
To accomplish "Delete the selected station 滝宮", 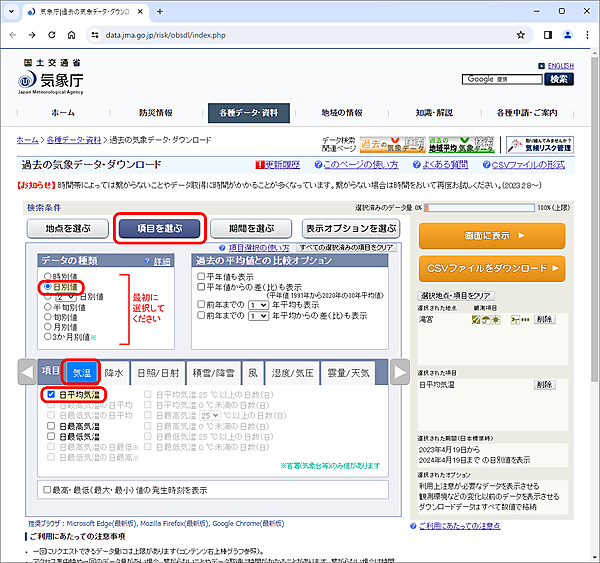I will pyautogui.click(x=545, y=319).
